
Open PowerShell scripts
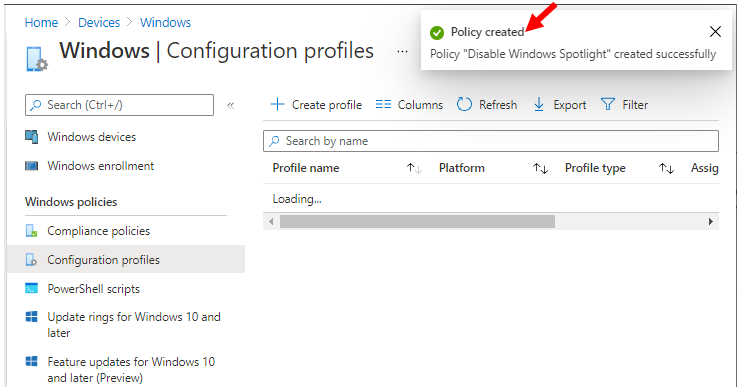tap(93, 289)
